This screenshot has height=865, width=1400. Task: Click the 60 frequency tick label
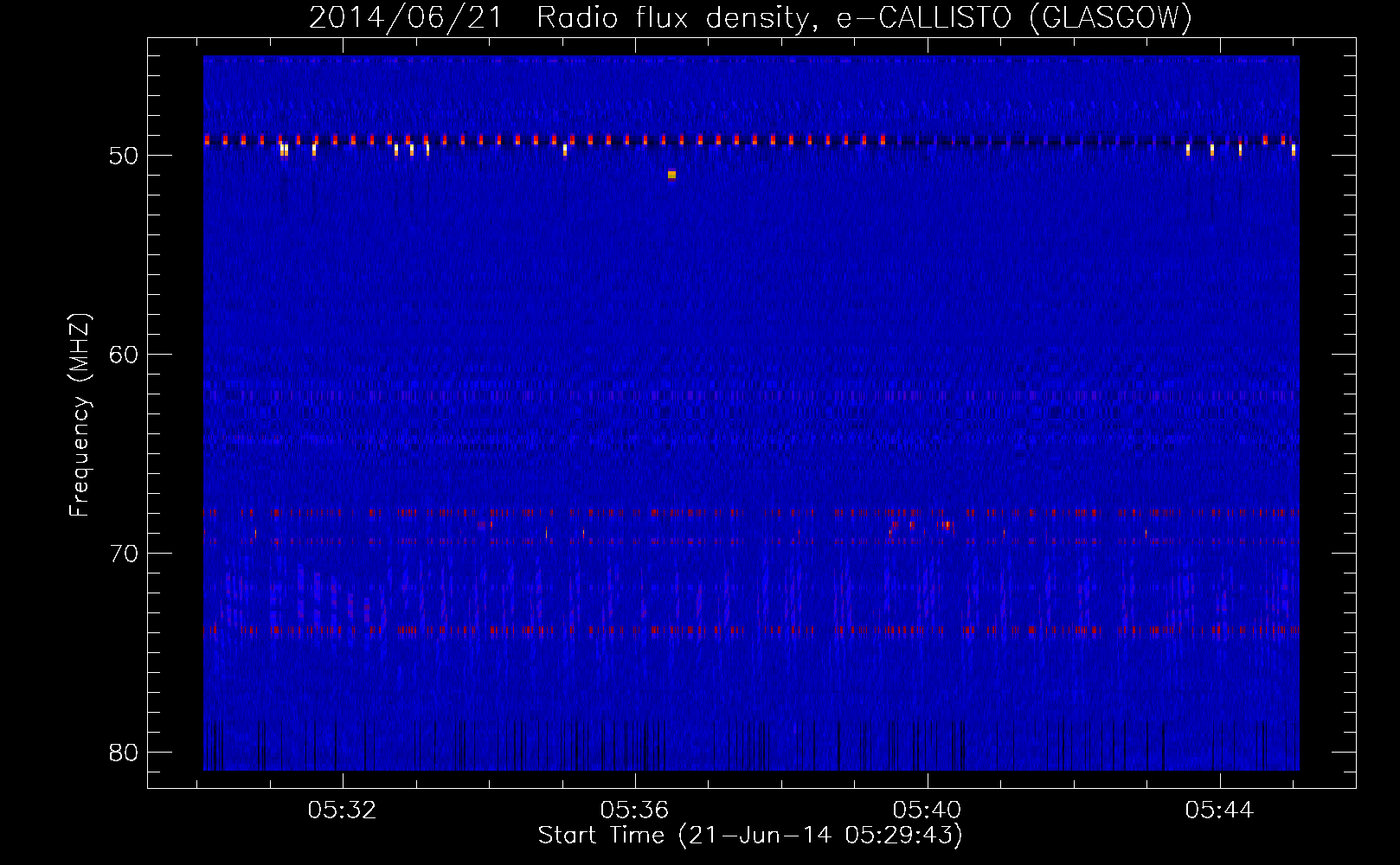coord(124,355)
